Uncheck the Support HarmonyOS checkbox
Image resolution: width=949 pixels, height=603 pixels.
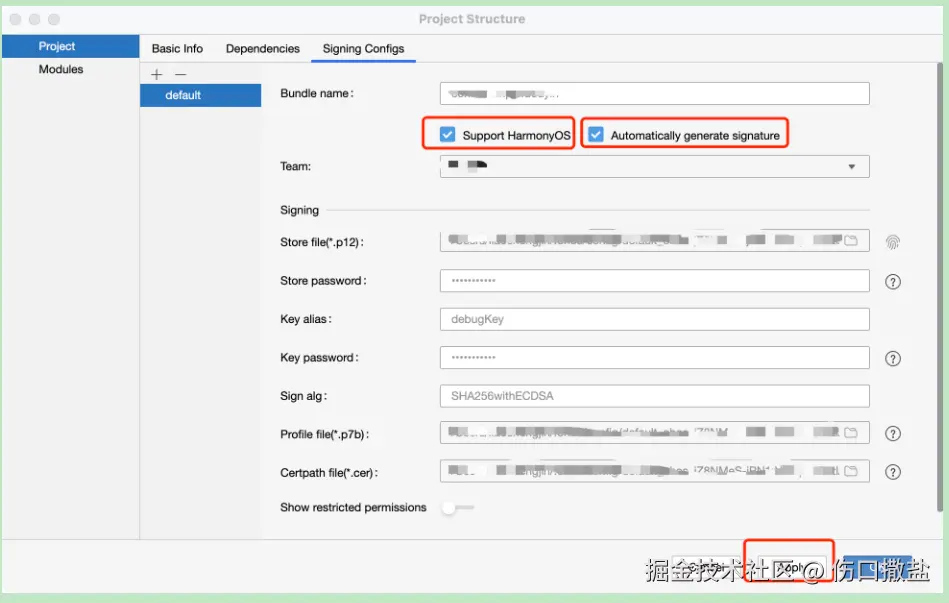point(447,134)
